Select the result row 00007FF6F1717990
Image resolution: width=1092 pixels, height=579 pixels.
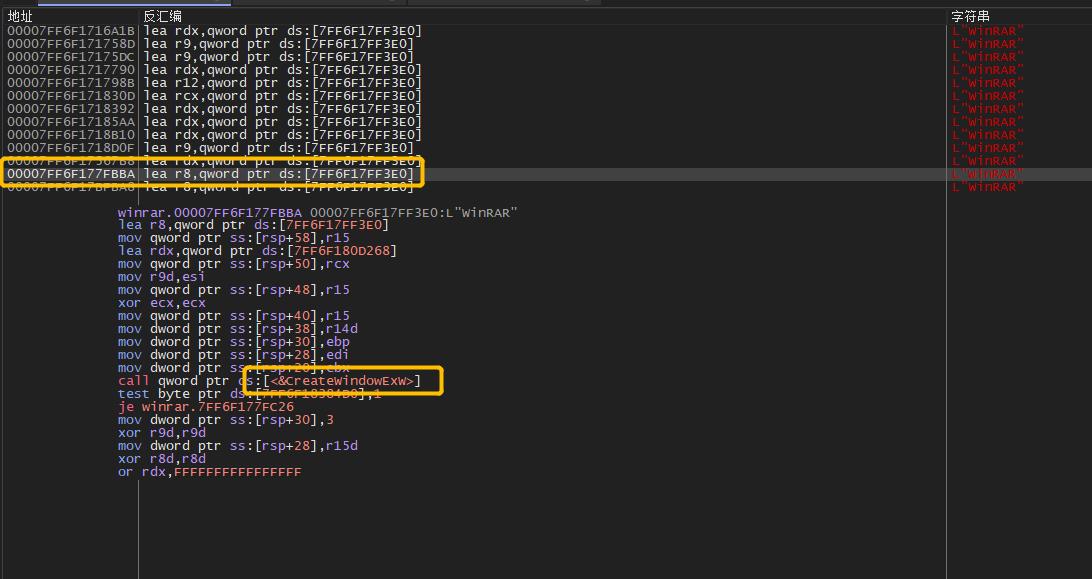pyautogui.click(x=70, y=69)
